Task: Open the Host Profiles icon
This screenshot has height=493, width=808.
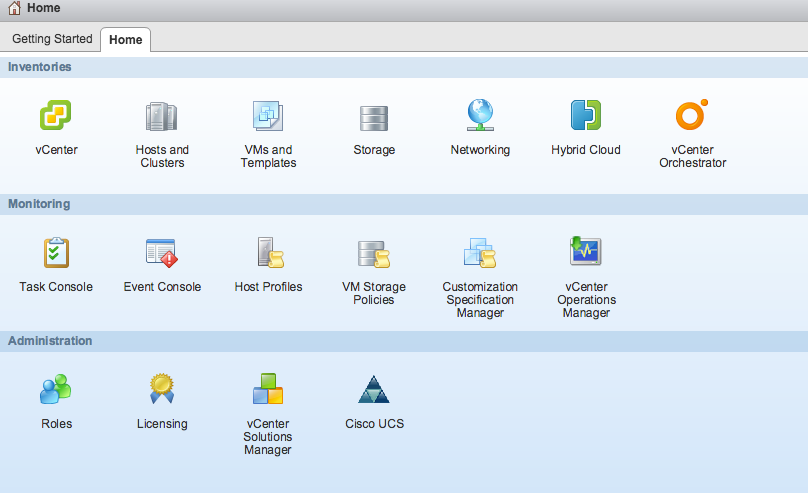Action: pos(271,252)
